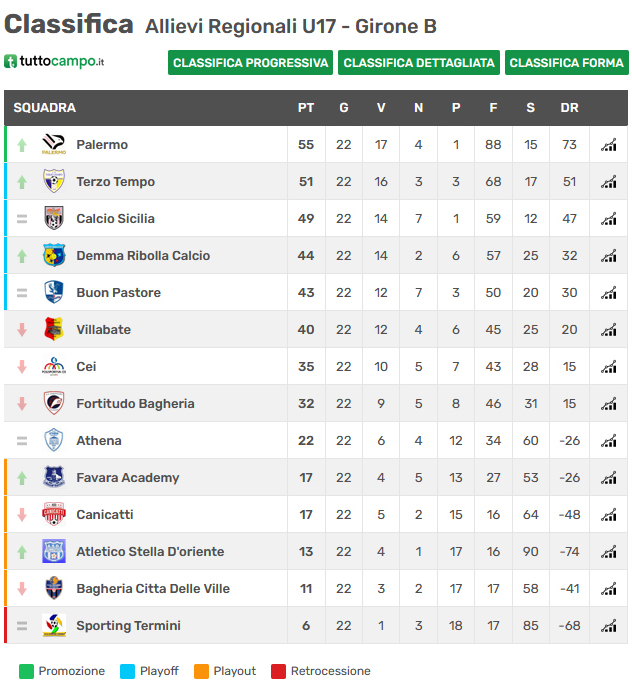
Task: Open the Buon Pastore team link
Action: click(118, 293)
